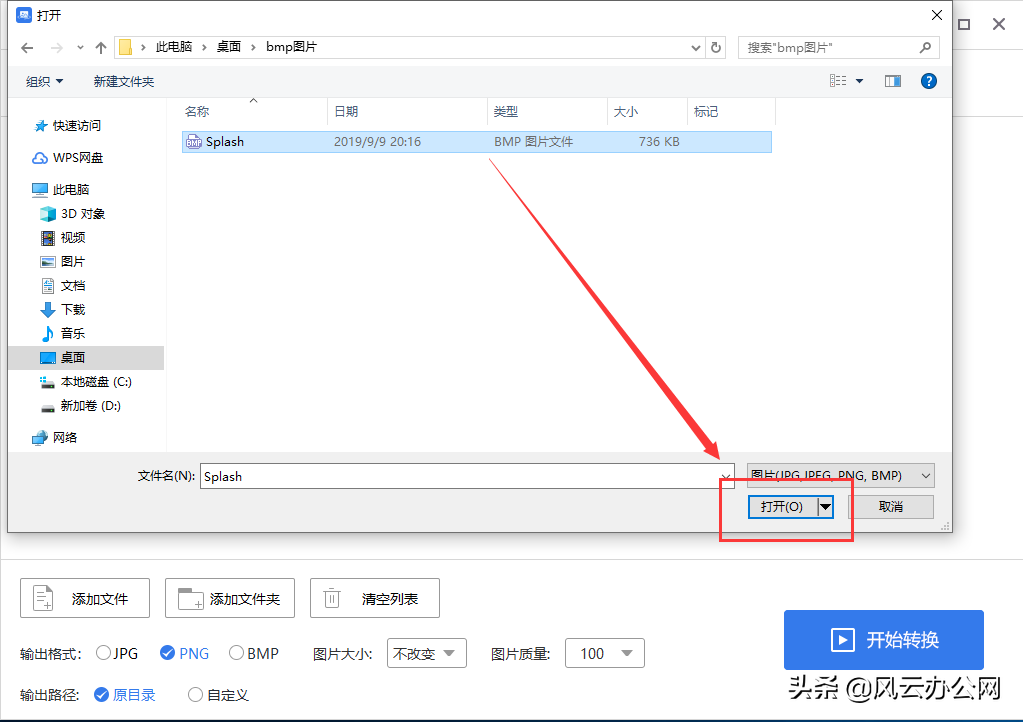Open the view options dropdown arrow
1023x722 pixels.
coord(859,81)
